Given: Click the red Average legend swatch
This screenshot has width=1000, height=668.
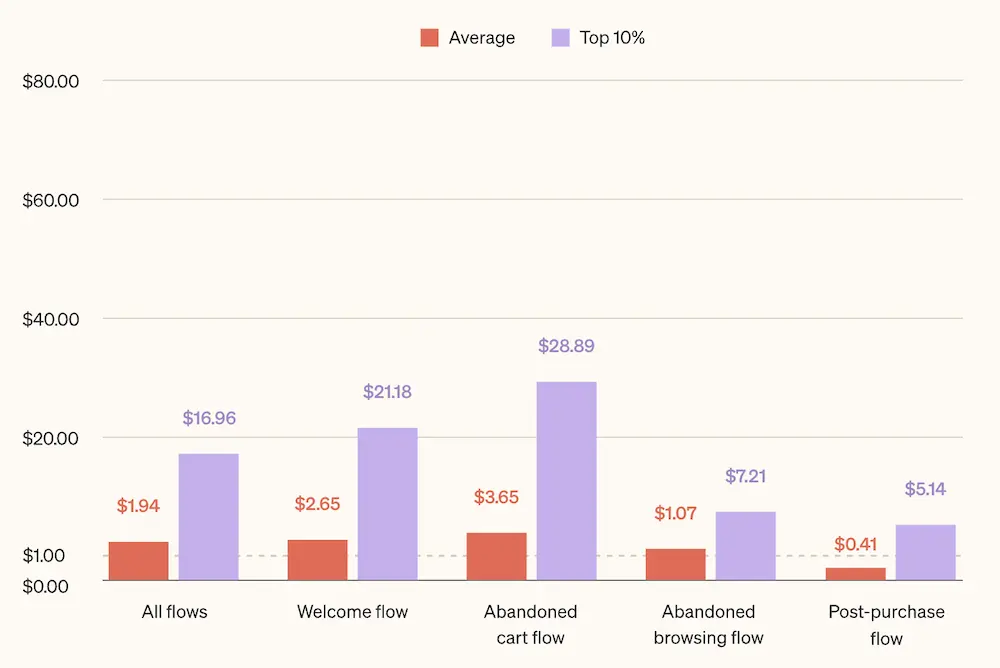Looking at the screenshot, I should point(430,38).
